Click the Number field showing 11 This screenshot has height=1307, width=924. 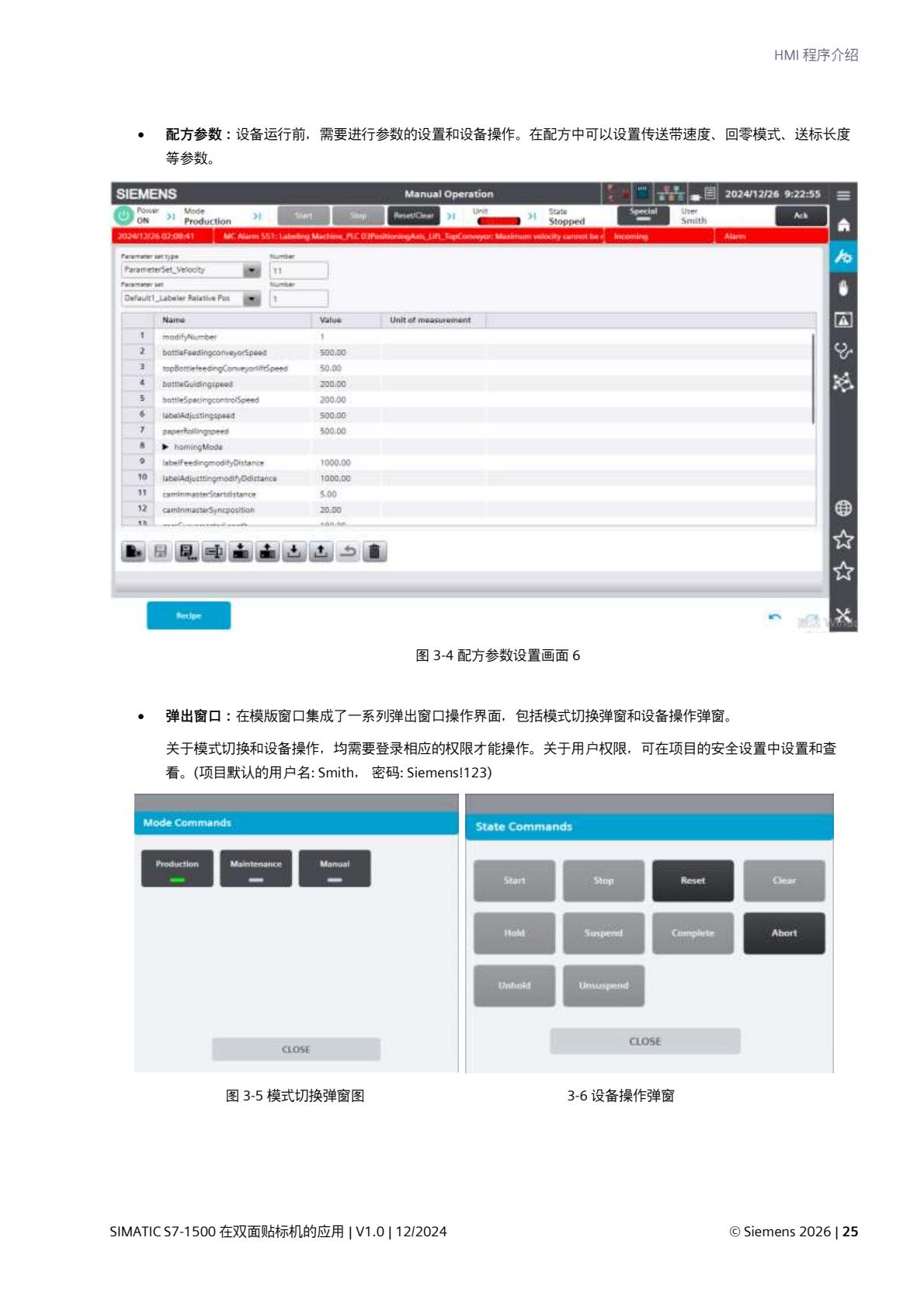[x=299, y=270]
